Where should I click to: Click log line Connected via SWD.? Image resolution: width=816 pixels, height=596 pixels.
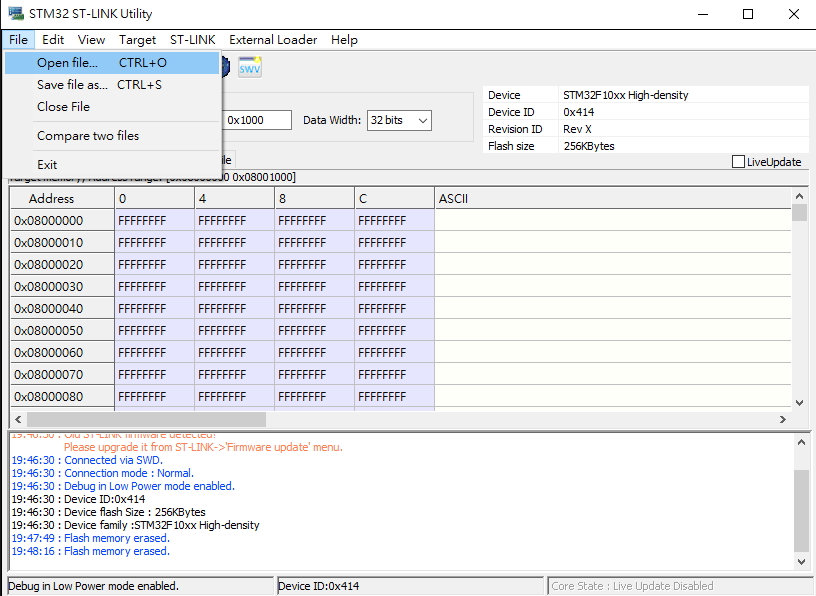pos(87,460)
